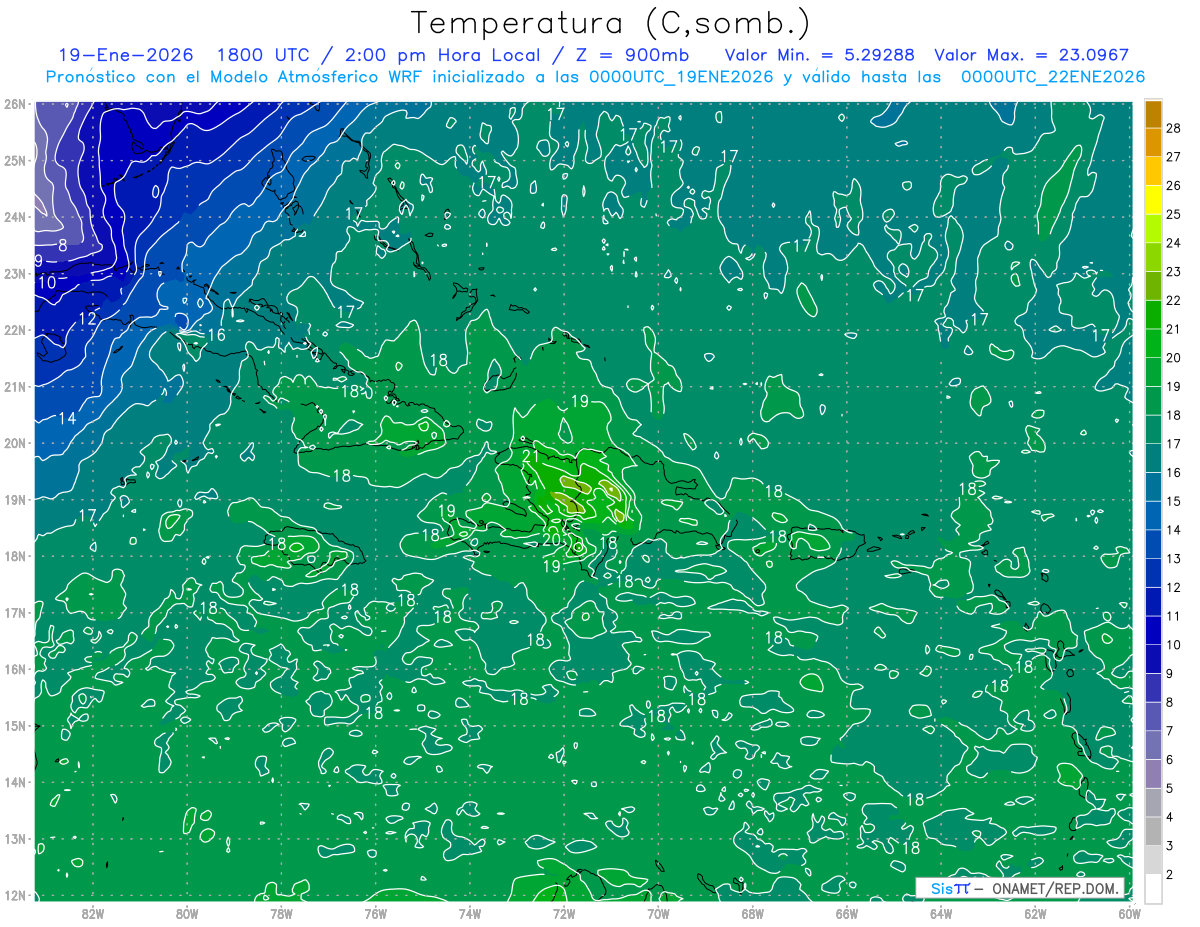Pick the dark blue swatch between 10 and 11
Image resolution: width=1200 pixels, height=927 pixels.
[1153, 630]
